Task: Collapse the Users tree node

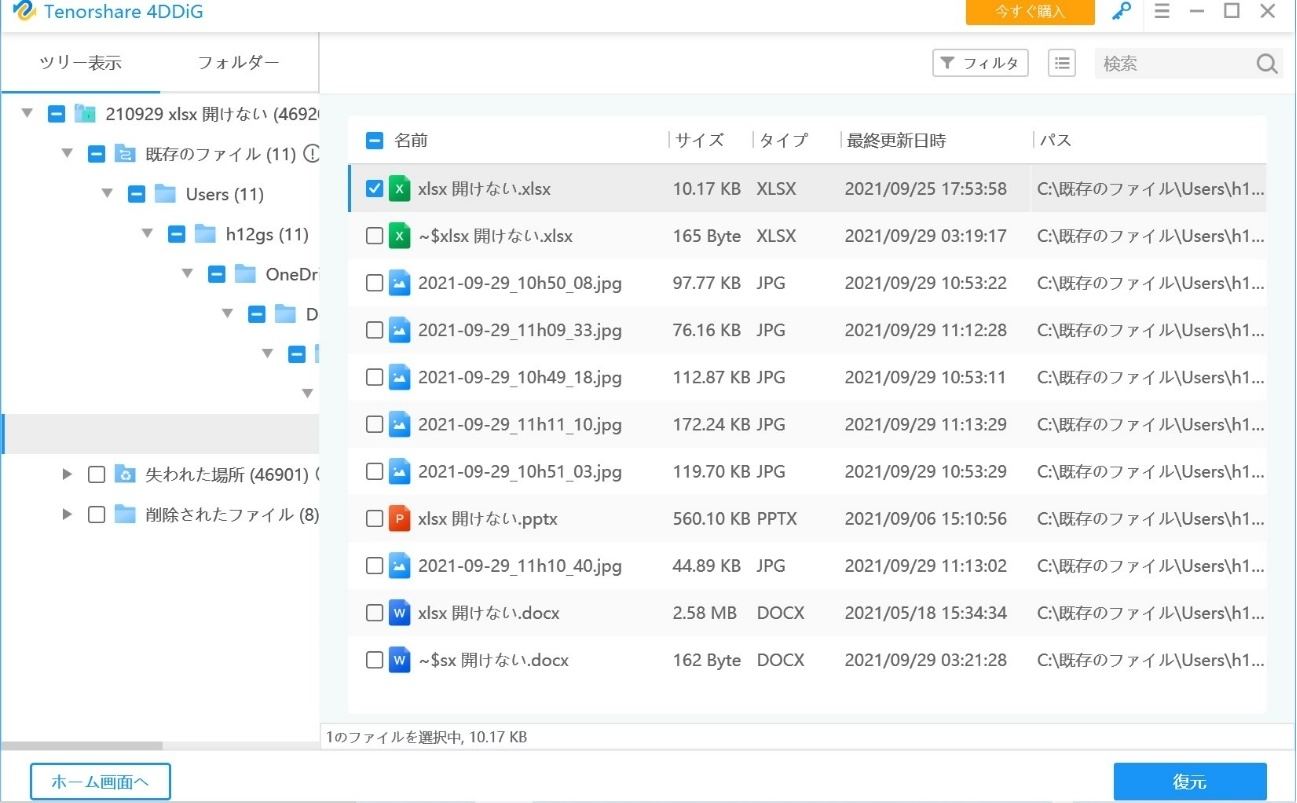Action: (x=107, y=193)
